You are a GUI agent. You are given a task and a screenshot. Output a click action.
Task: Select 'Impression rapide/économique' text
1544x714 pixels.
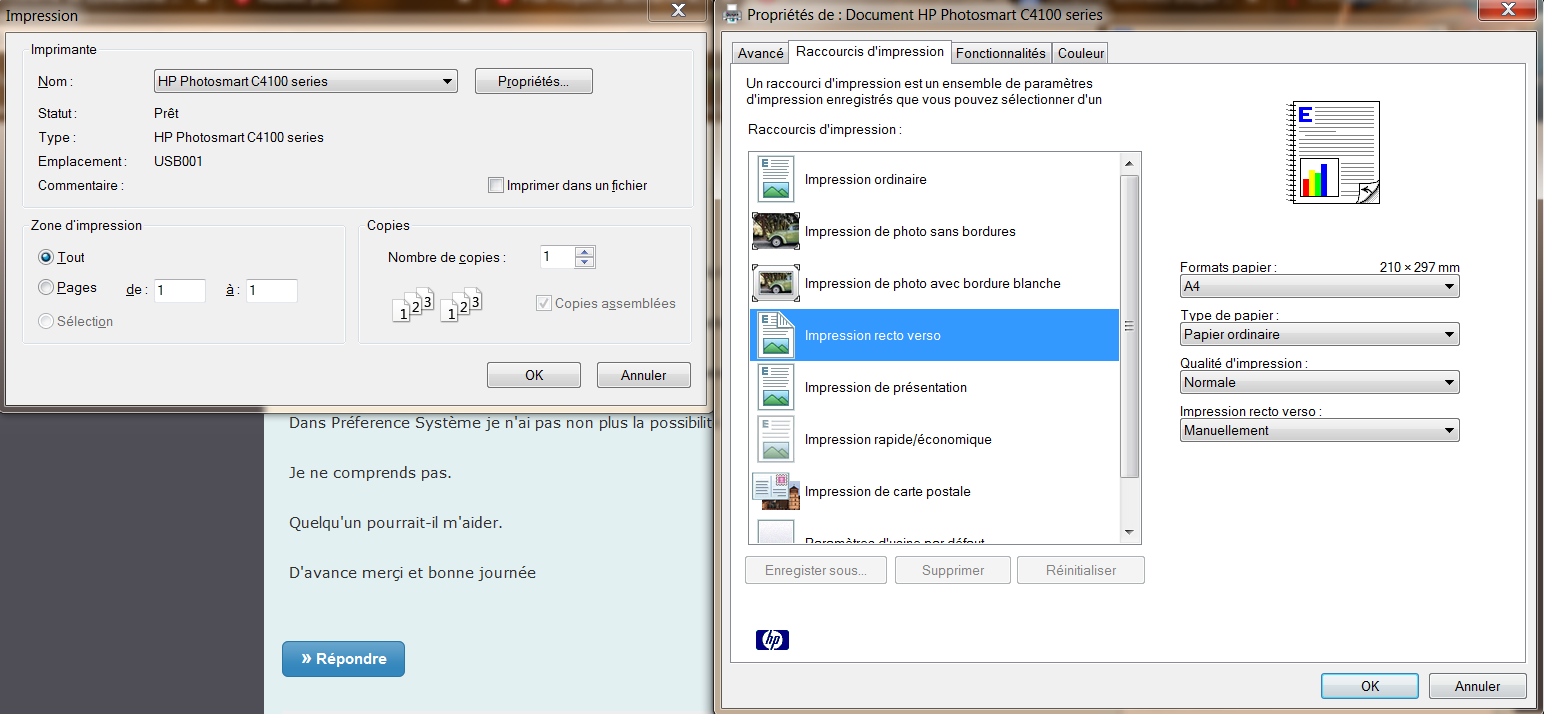click(898, 440)
